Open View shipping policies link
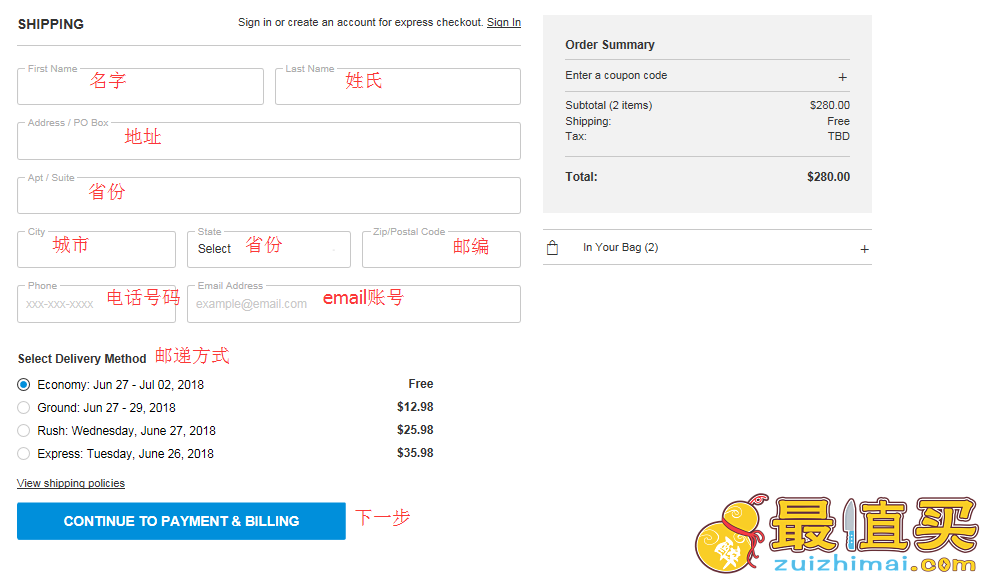The image size is (982, 575). (x=71, y=484)
